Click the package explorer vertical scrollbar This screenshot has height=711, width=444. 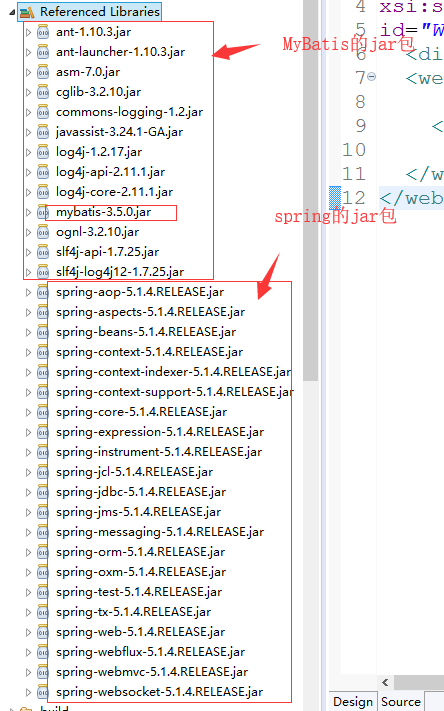click(311, 190)
